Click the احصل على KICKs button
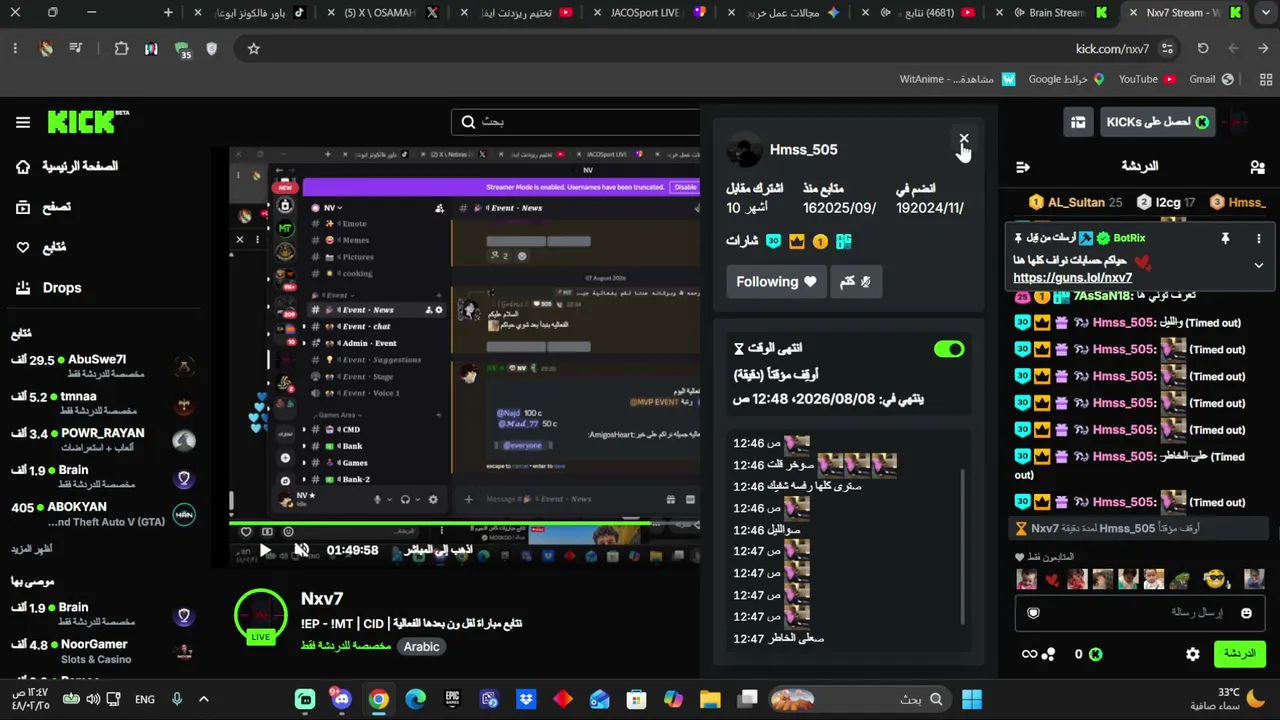1280x720 pixels. [1158, 122]
